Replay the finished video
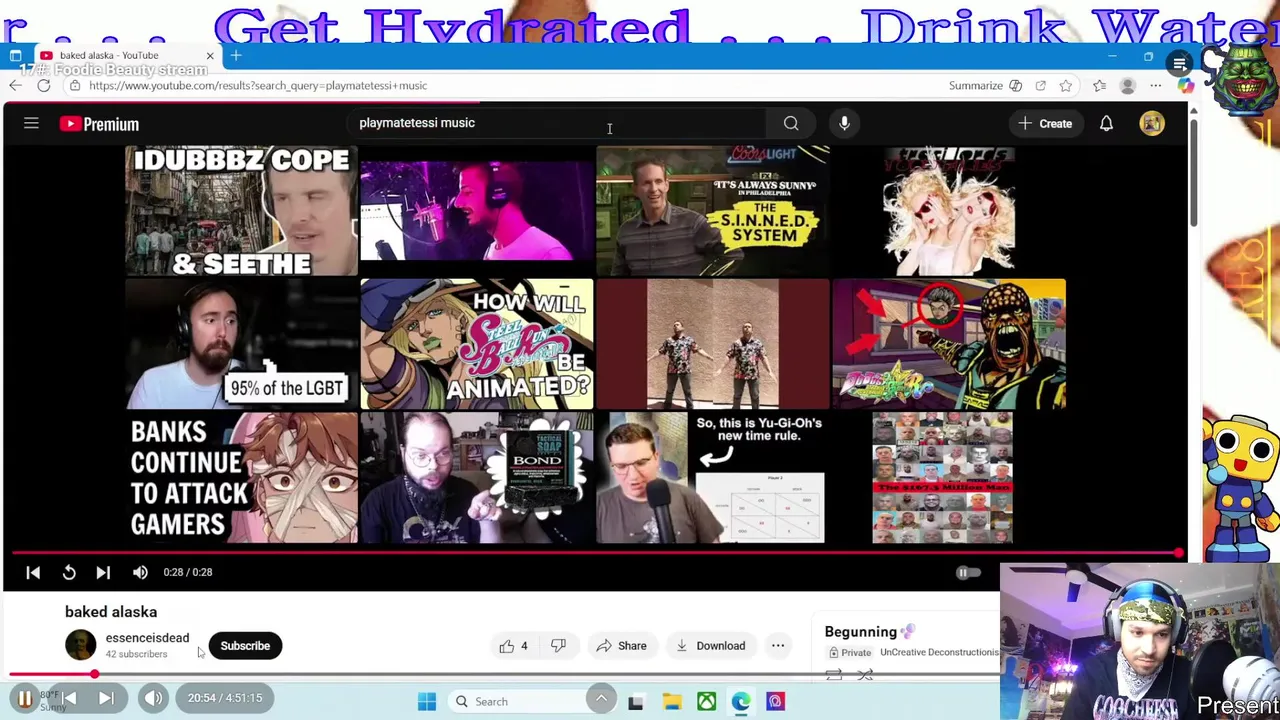Viewport: 1280px width, 720px height. pos(69,572)
